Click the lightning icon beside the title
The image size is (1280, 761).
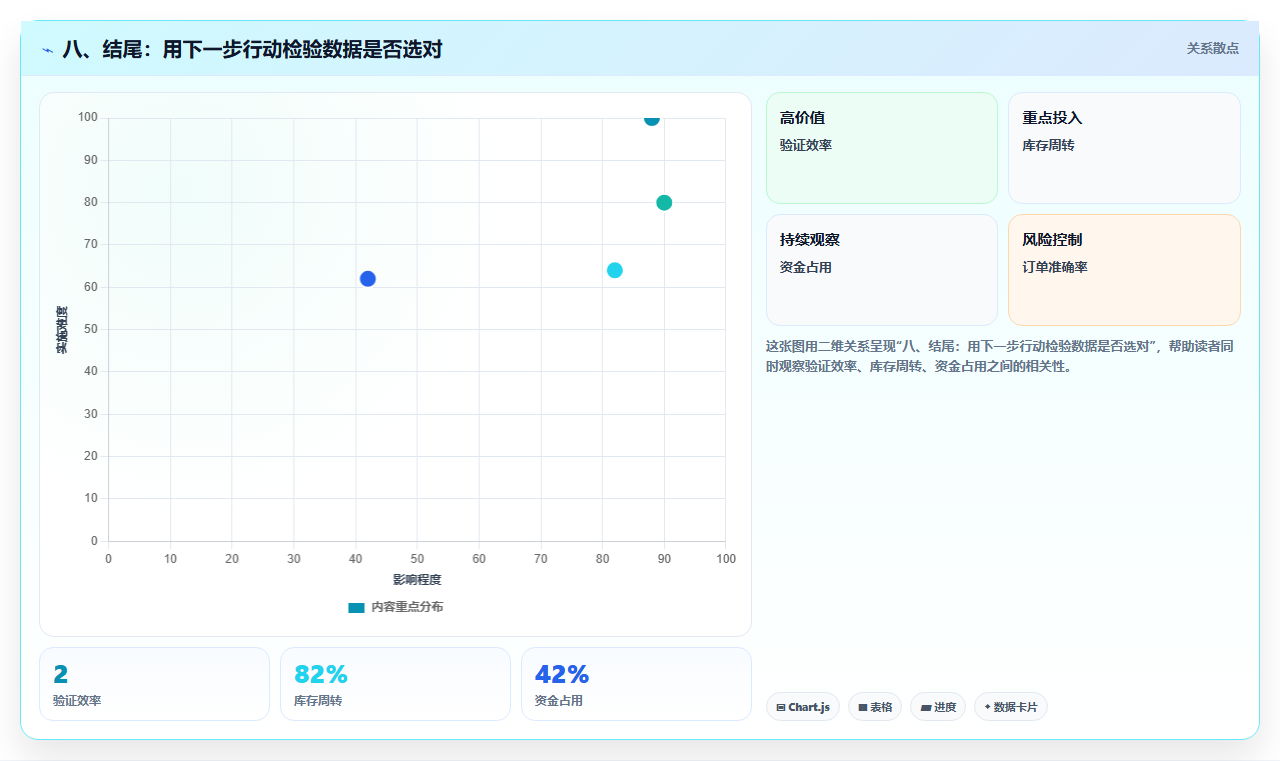47,49
